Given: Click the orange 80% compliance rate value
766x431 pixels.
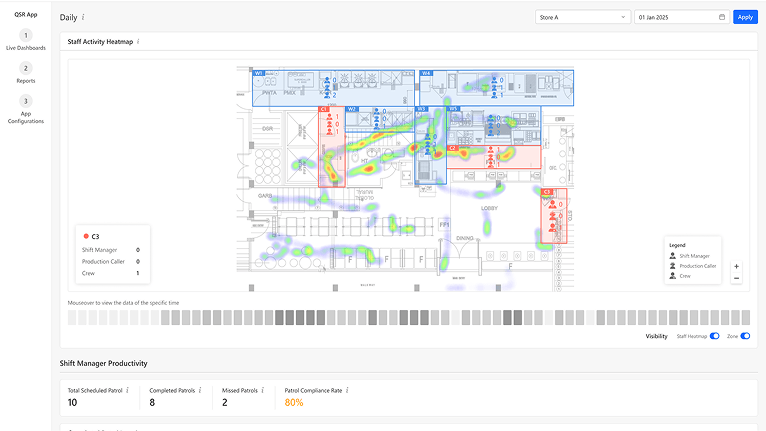Looking at the screenshot, I should pos(294,403).
